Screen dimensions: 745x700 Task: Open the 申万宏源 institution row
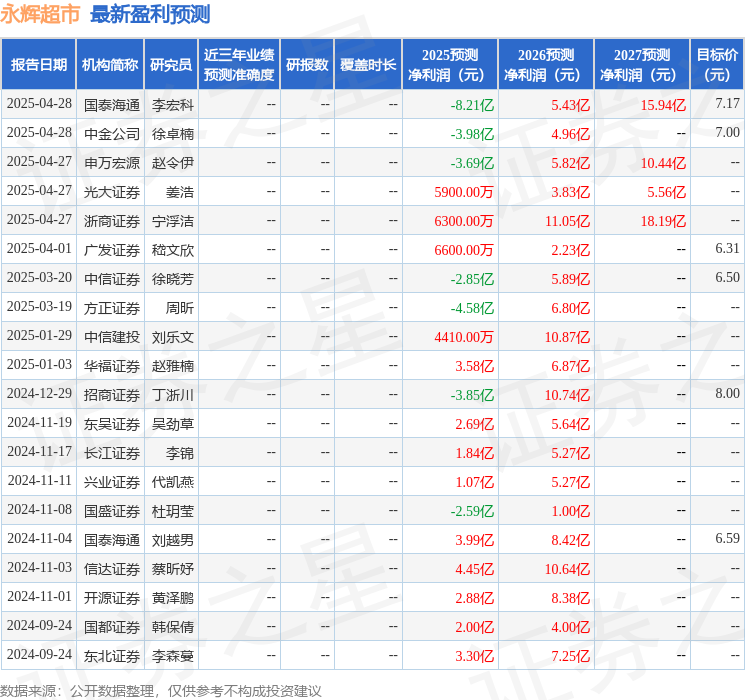[112, 162]
